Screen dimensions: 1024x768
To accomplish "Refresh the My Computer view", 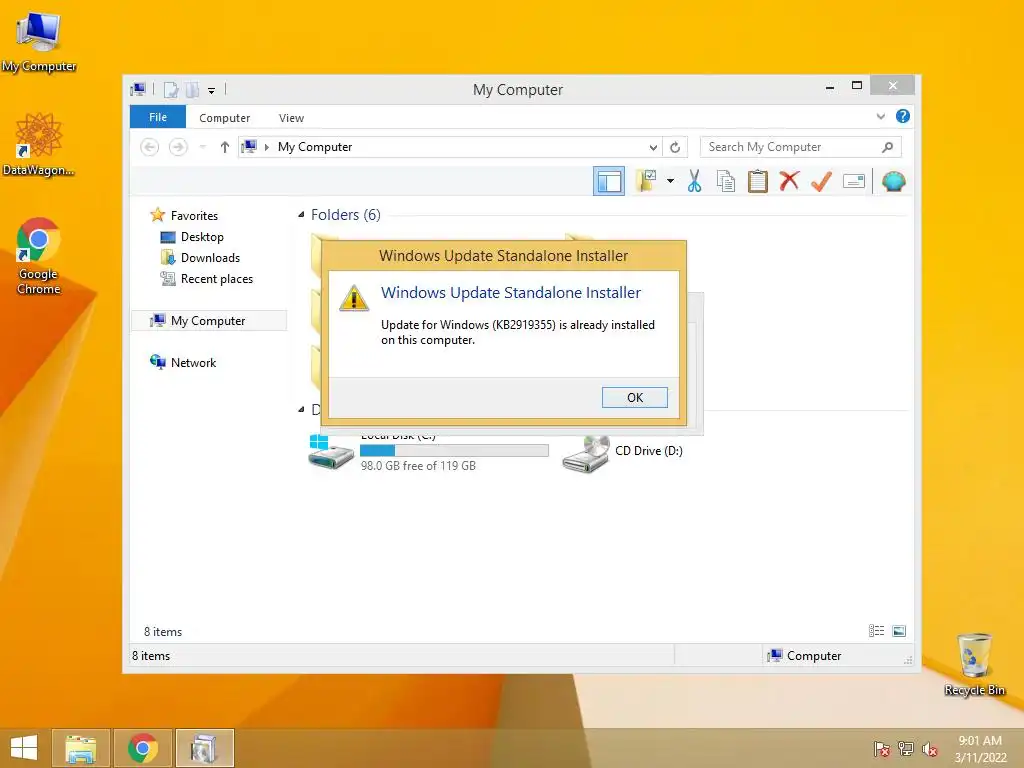I will point(675,148).
